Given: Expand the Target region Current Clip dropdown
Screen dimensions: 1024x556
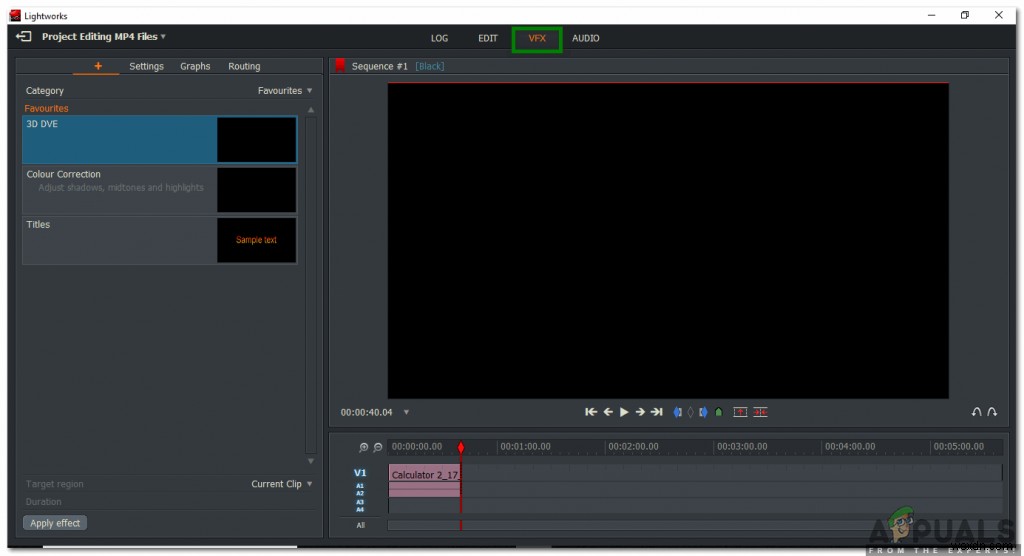Looking at the screenshot, I should [x=281, y=484].
